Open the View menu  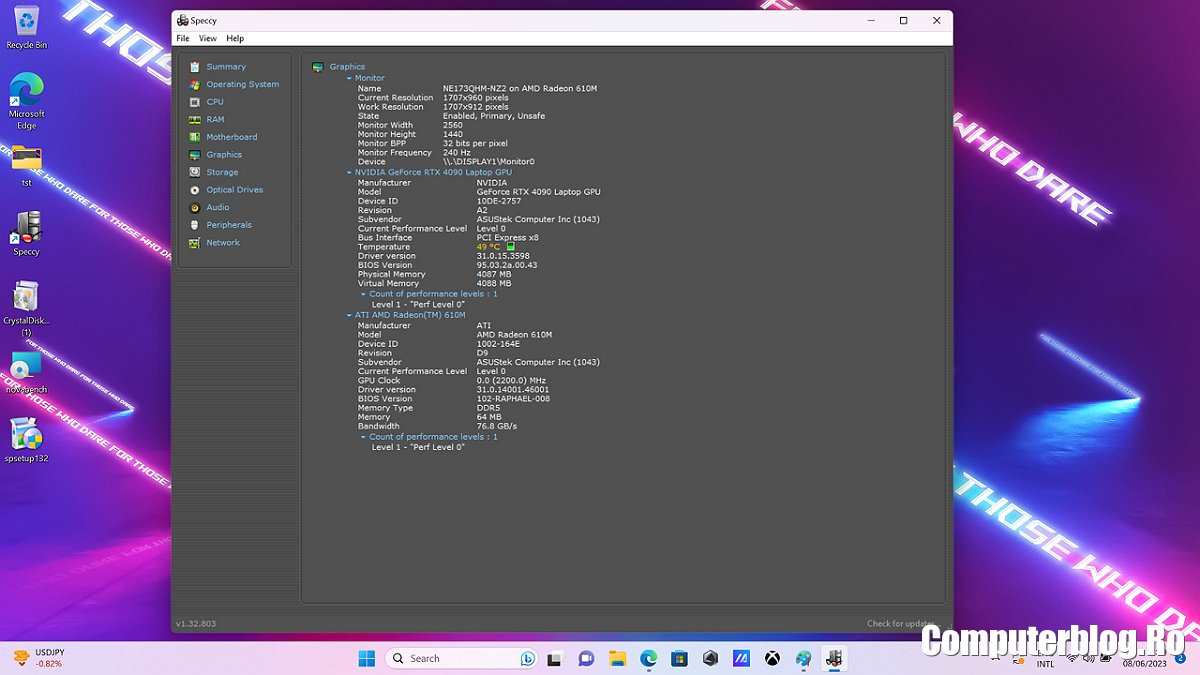(207, 38)
